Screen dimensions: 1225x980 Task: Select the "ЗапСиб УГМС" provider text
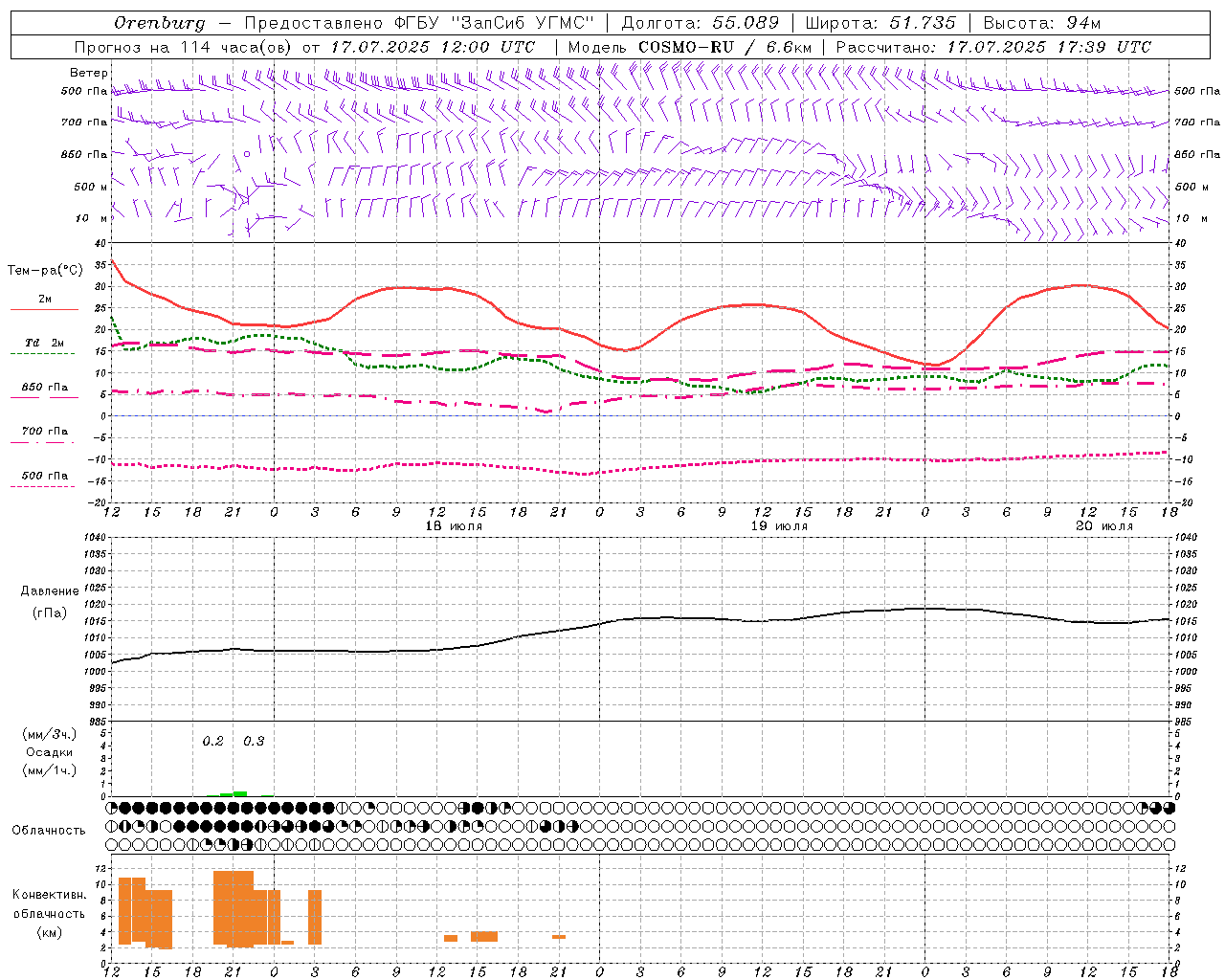coord(523,23)
